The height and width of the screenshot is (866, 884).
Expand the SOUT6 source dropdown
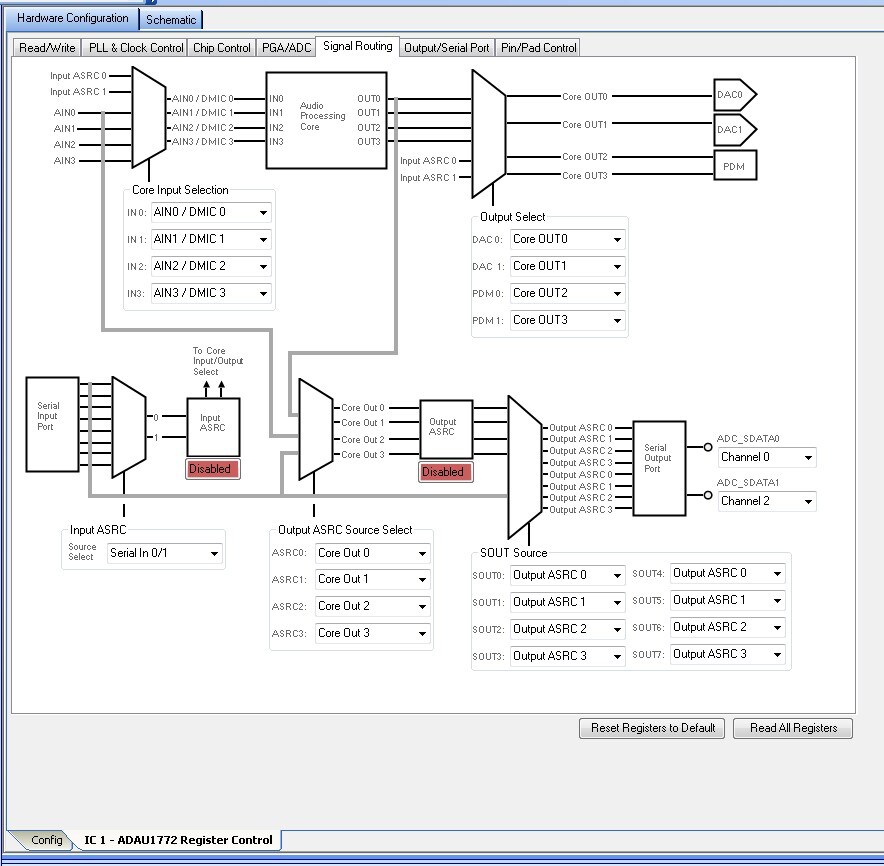pyautogui.click(x=728, y=627)
